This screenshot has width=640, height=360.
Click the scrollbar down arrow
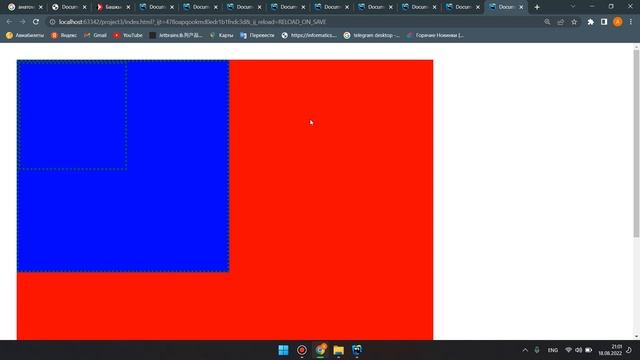[636, 337]
